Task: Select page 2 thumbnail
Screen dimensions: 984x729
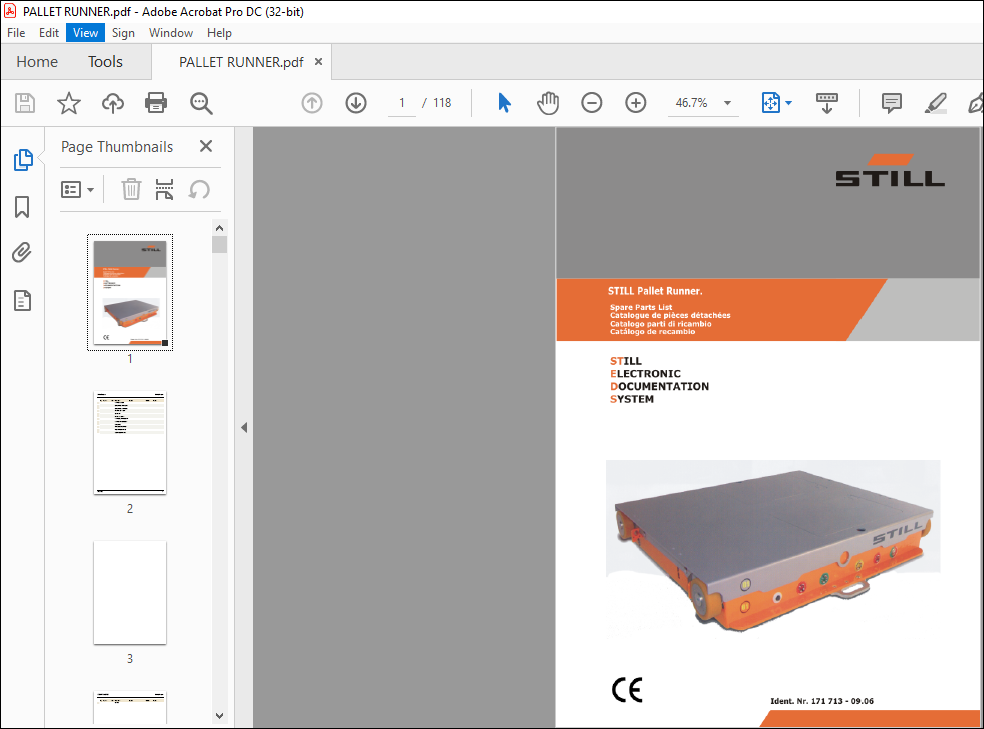Action: (x=130, y=443)
